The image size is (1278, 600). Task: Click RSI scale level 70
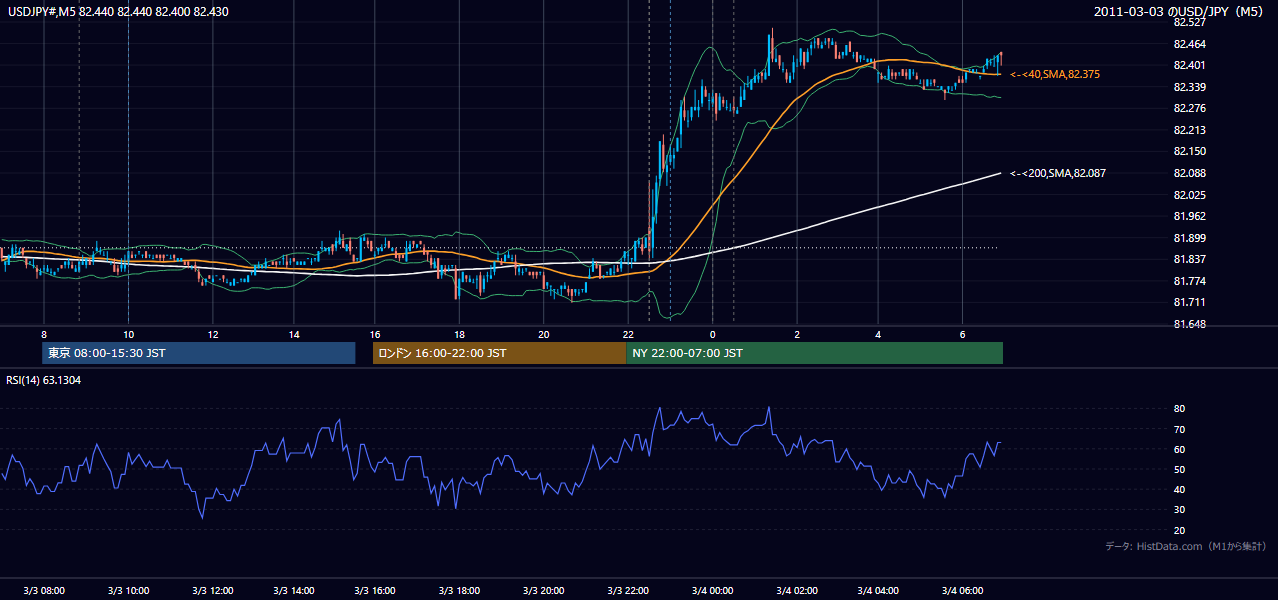click(1180, 429)
